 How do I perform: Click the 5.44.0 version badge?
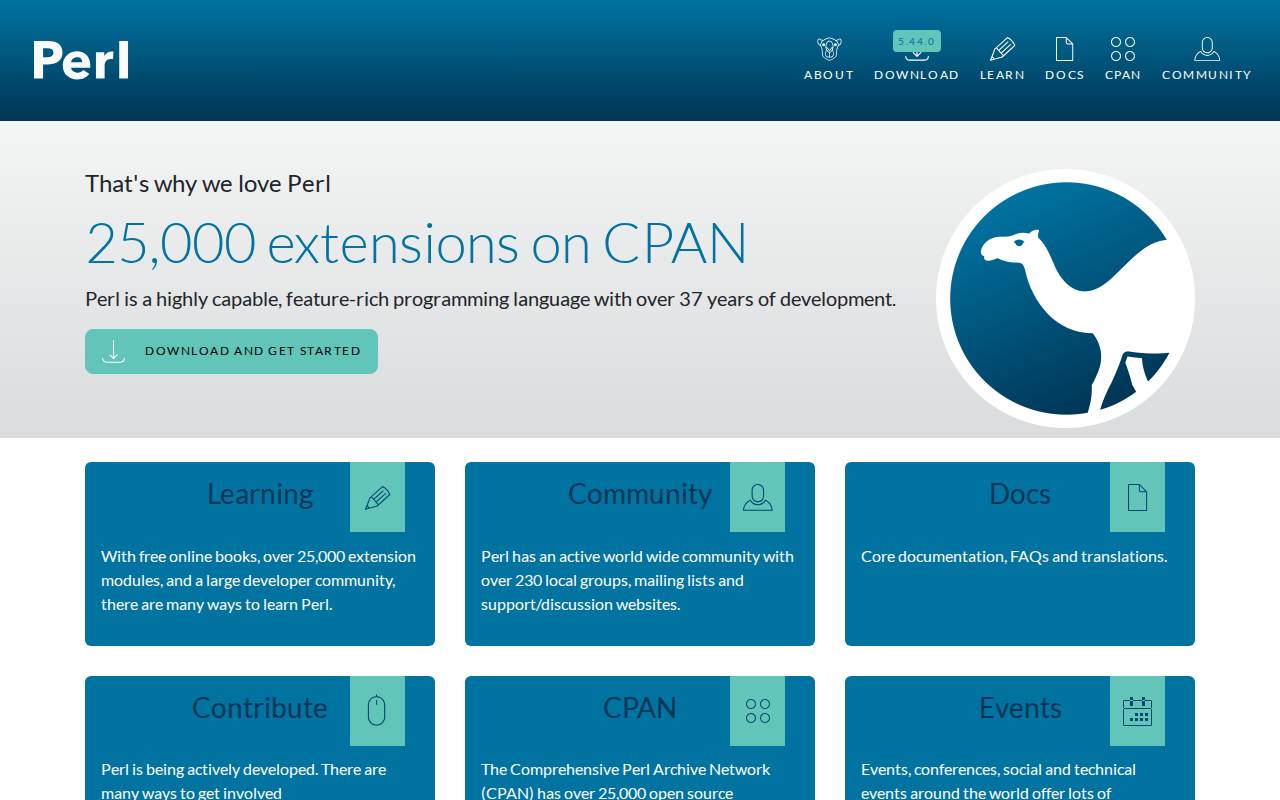point(917,41)
